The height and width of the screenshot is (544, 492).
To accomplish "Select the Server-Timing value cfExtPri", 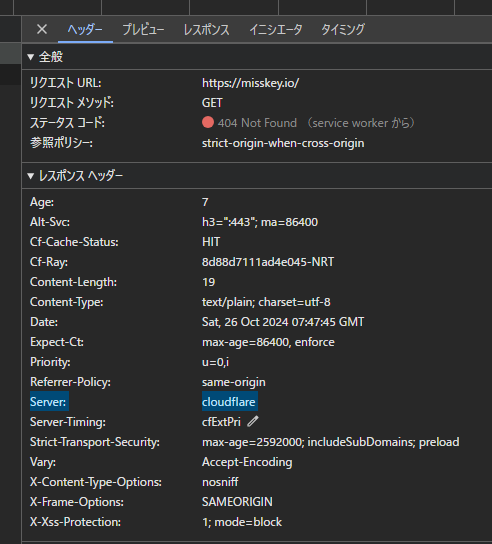I will tap(221, 422).
